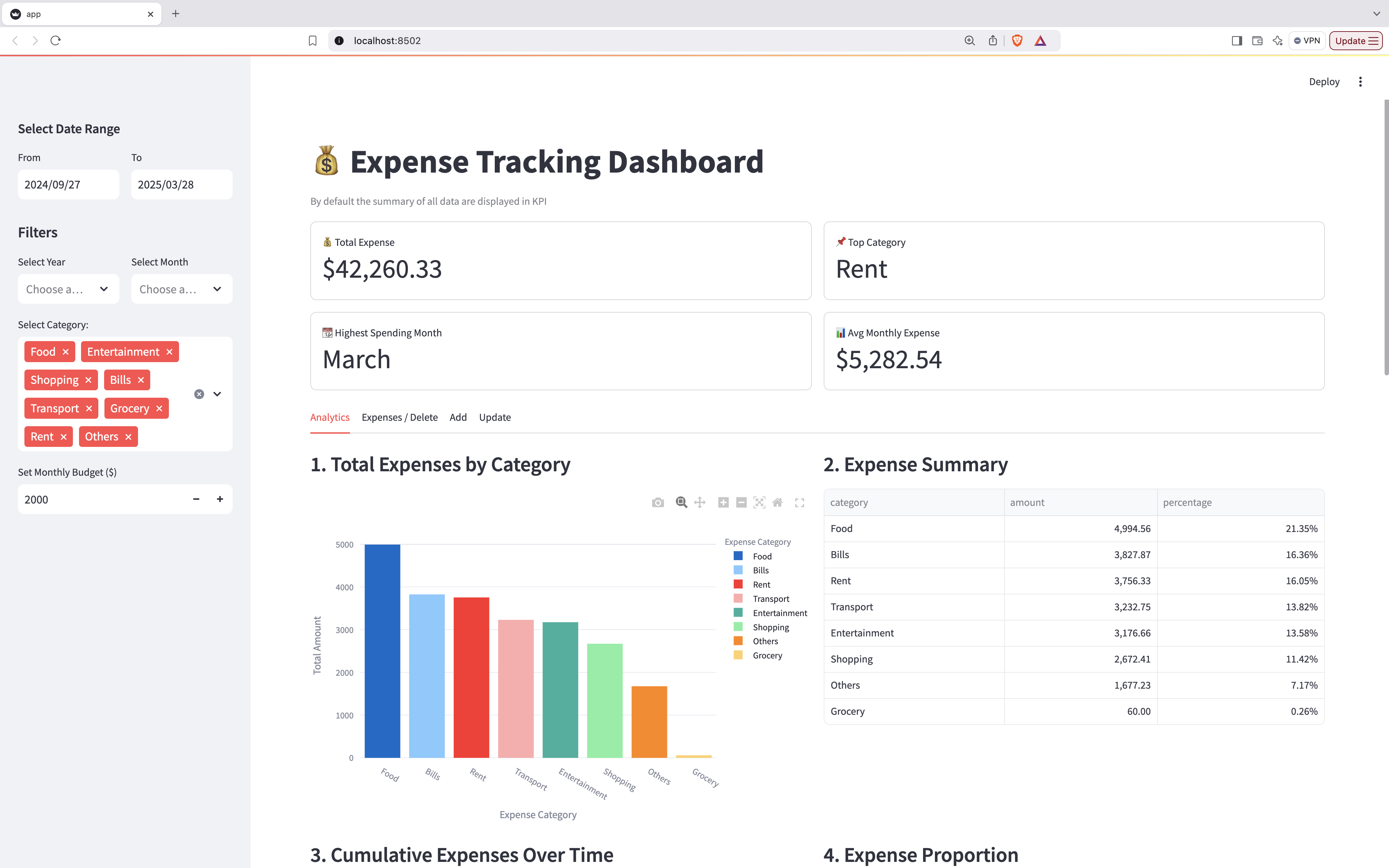
Task: Remove the Entertainment category tag
Action: coord(169,352)
